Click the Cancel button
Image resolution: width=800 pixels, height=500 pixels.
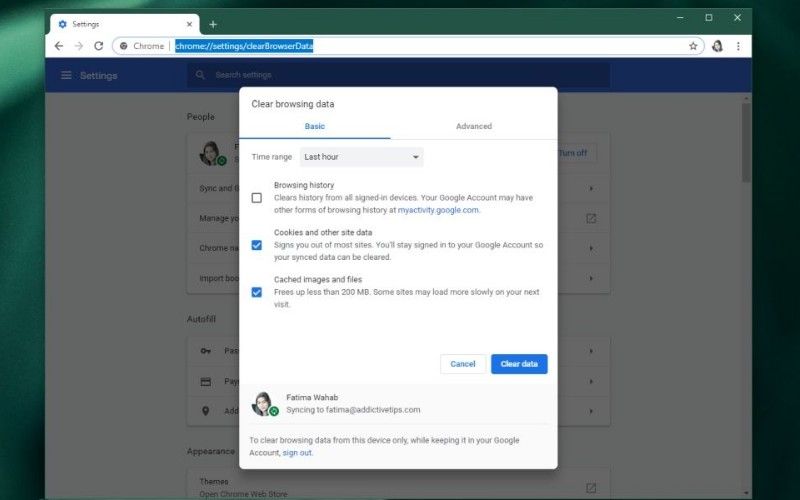(462, 364)
